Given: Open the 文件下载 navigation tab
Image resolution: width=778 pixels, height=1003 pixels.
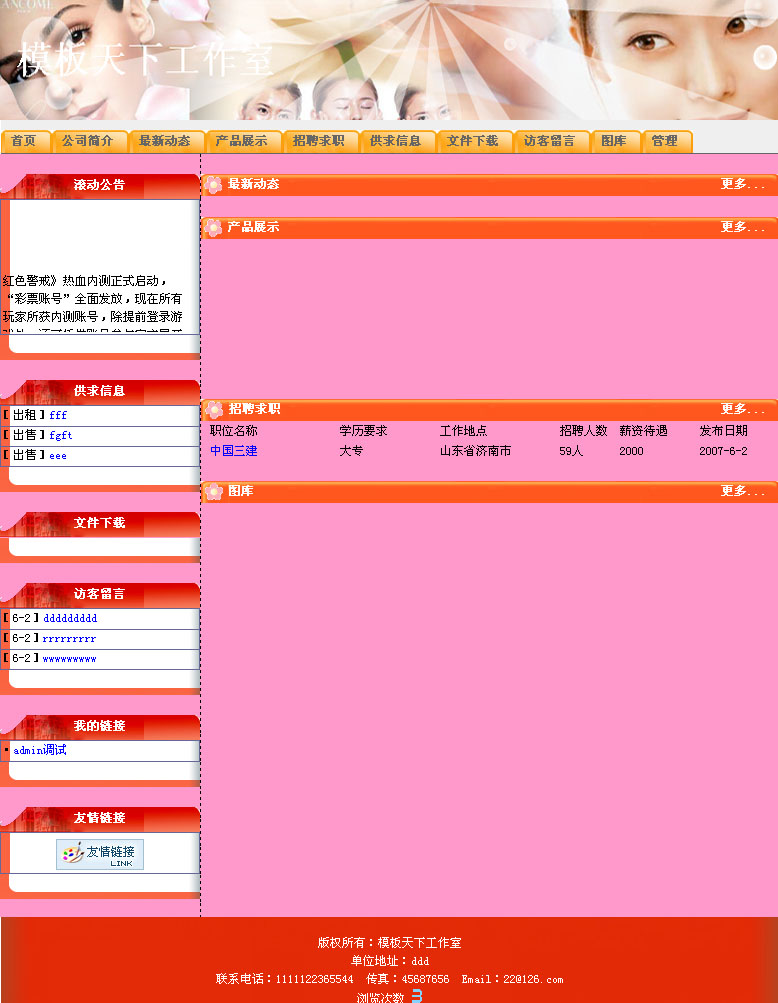Looking at the screenshot, I should (x=473, y=141).
